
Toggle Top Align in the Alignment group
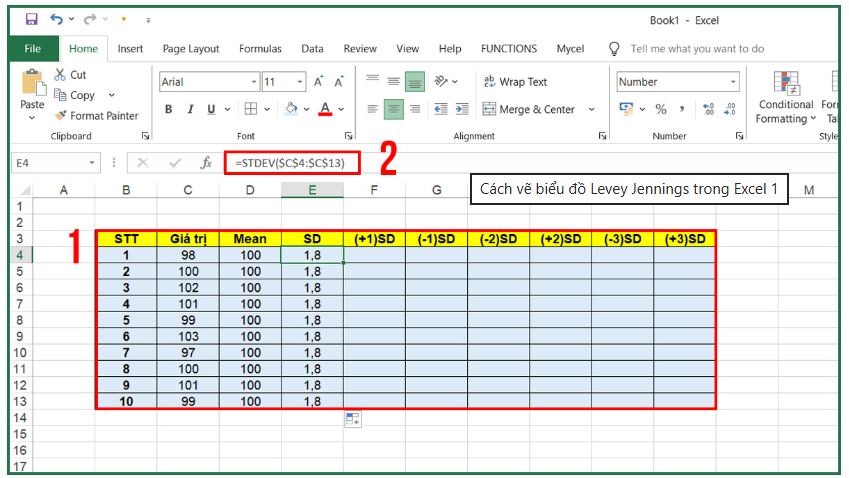pyautogui.click(x=372, y=81)
